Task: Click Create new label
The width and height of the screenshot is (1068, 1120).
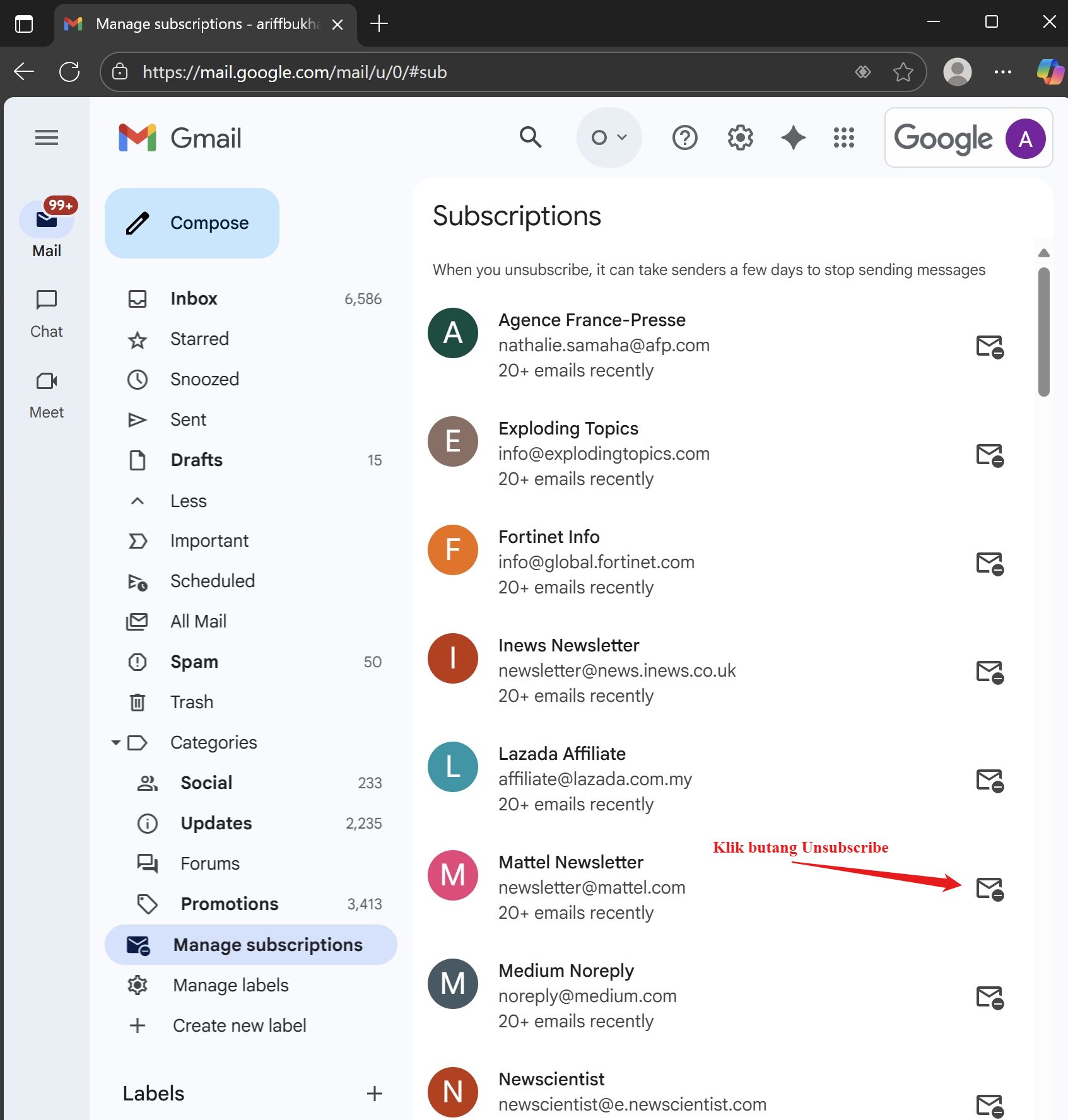Action: [x=251, y=1025]
